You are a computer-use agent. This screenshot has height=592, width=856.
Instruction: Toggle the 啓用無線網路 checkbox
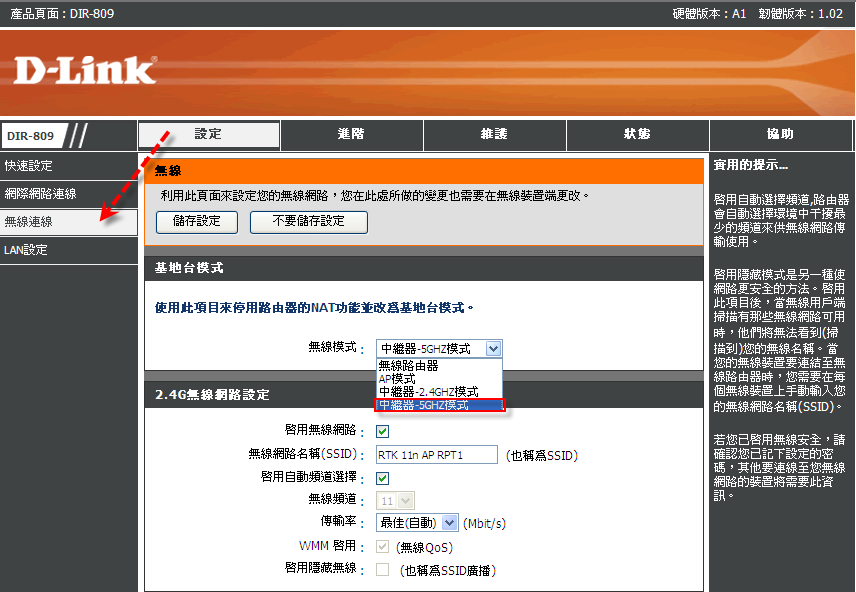[382, 431]
